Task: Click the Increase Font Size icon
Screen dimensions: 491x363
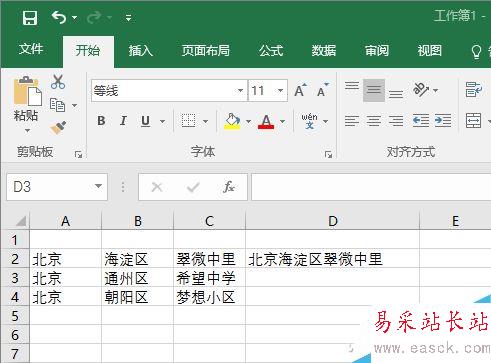Action: point(300,90)
